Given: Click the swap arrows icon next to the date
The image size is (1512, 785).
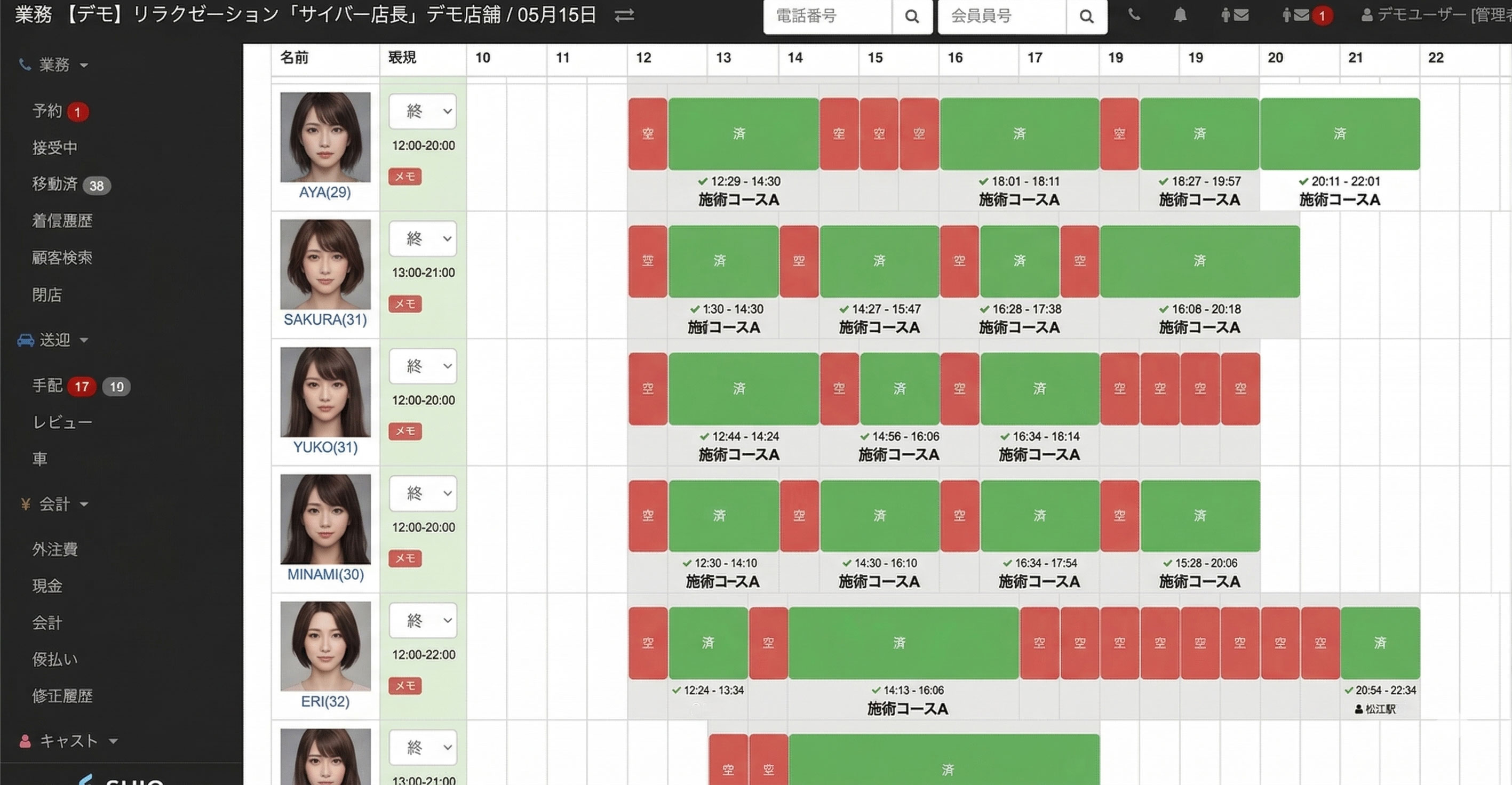Looking at the screenshot, I should (625, 16).
